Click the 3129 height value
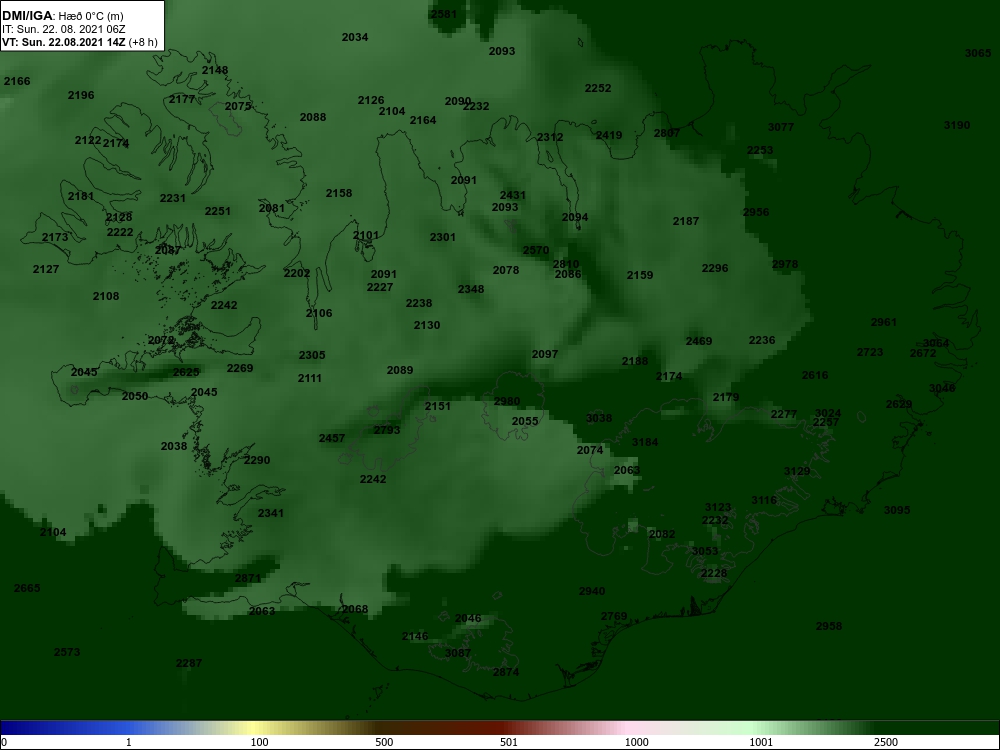 (x=797, y=471)
